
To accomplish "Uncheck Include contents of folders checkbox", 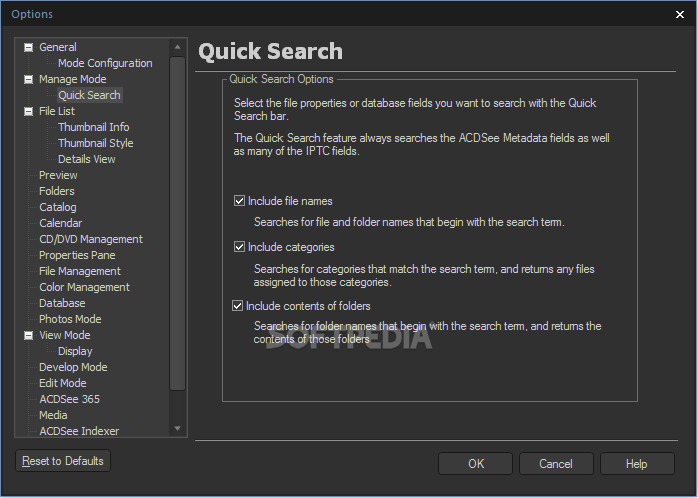I will 238,306.
